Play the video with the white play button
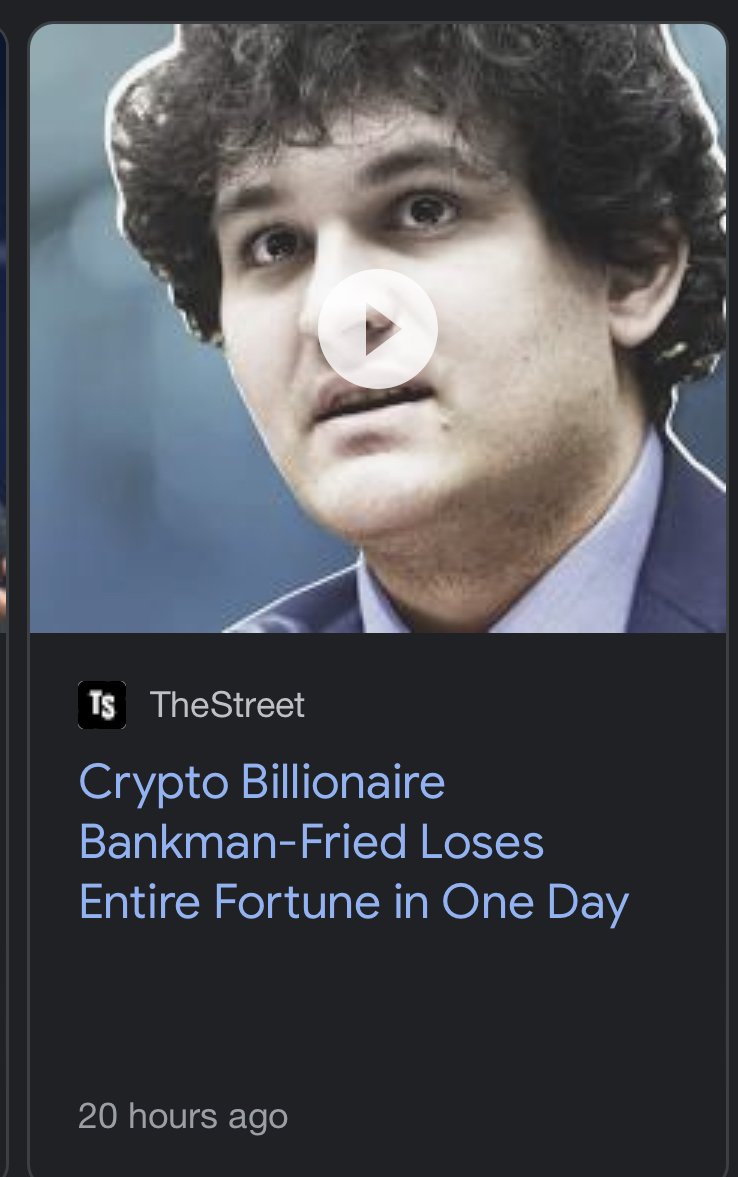Screen dimensions: 738x1177 378,329
